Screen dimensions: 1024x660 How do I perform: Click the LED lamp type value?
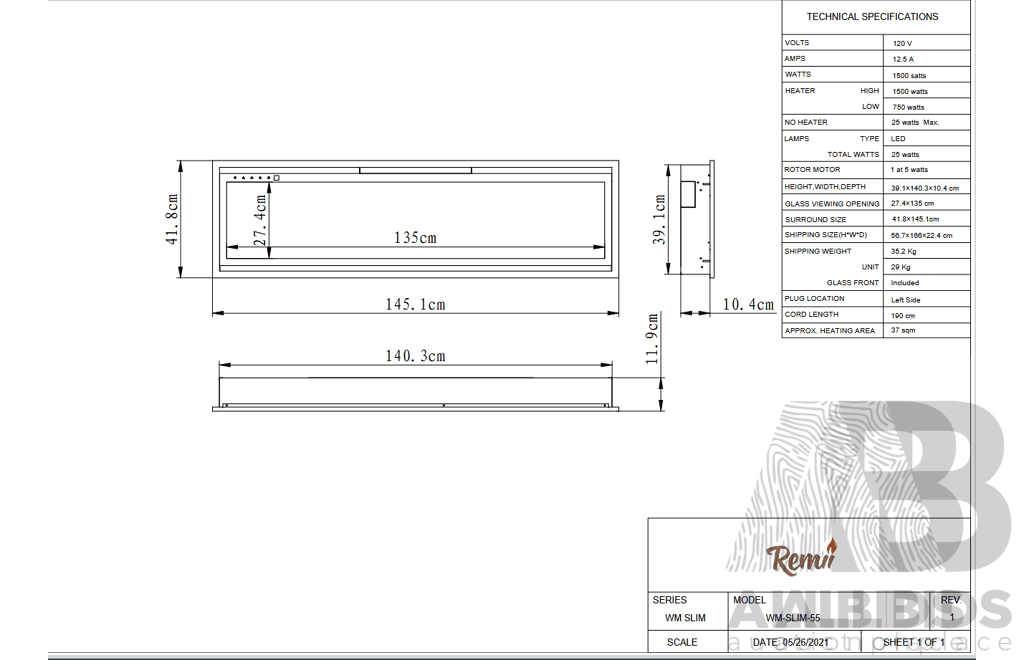(898, 138)
